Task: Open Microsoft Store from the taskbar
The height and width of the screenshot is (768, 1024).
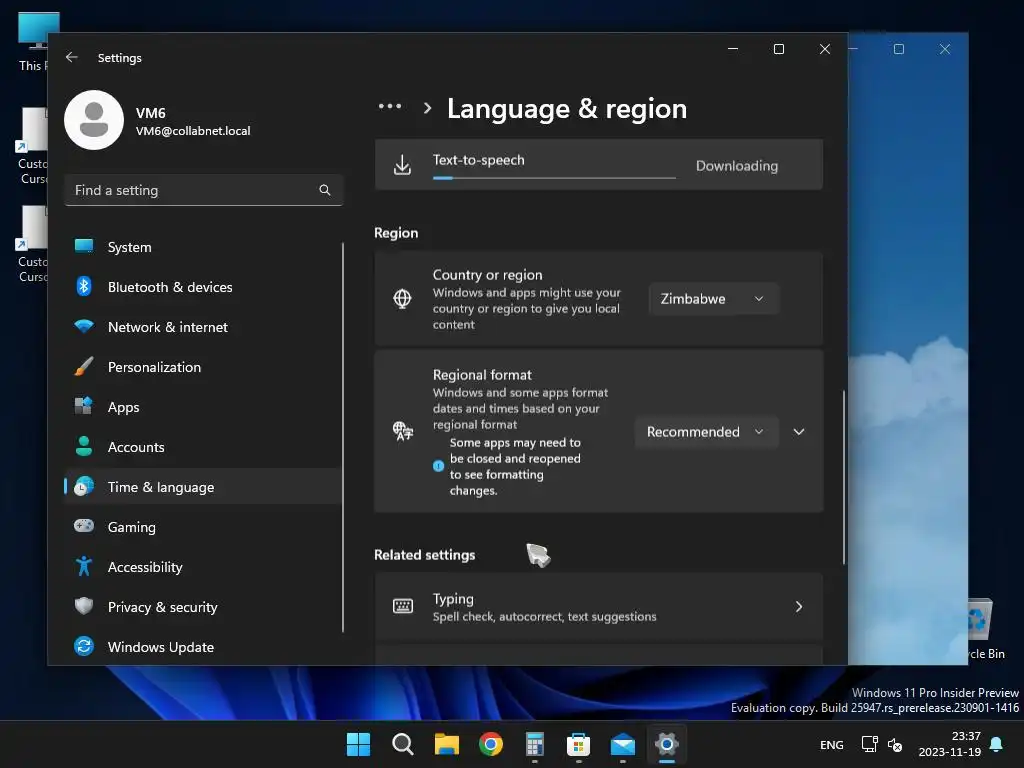Action: 578,744
